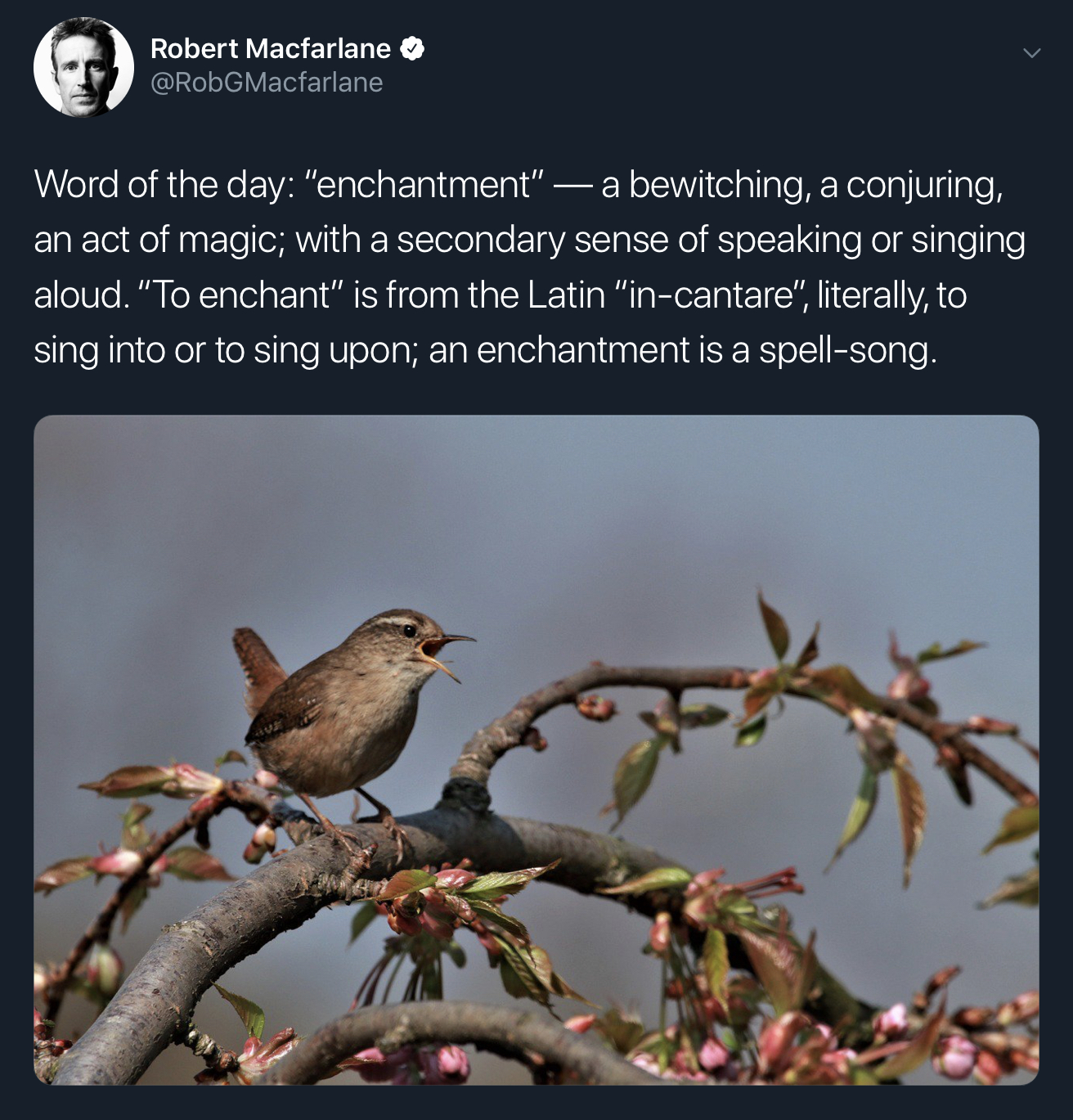Click the "Robert Macfarlane" display name

(271, 49)
